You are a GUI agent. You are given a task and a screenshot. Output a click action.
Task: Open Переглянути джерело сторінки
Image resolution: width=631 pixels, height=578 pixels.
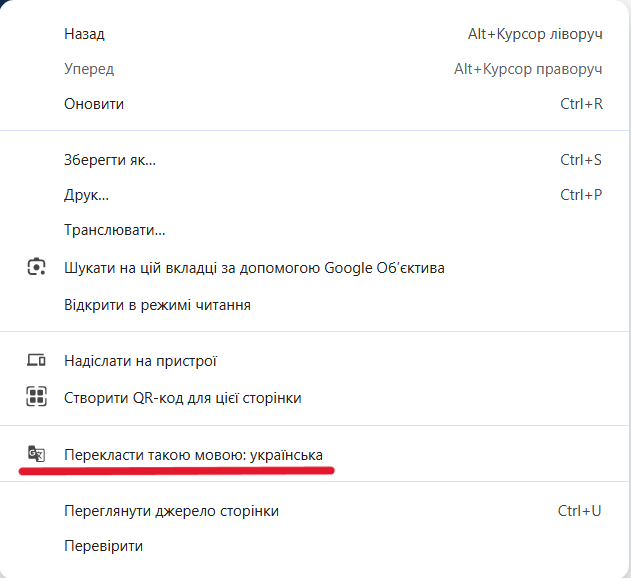(171, 511)
